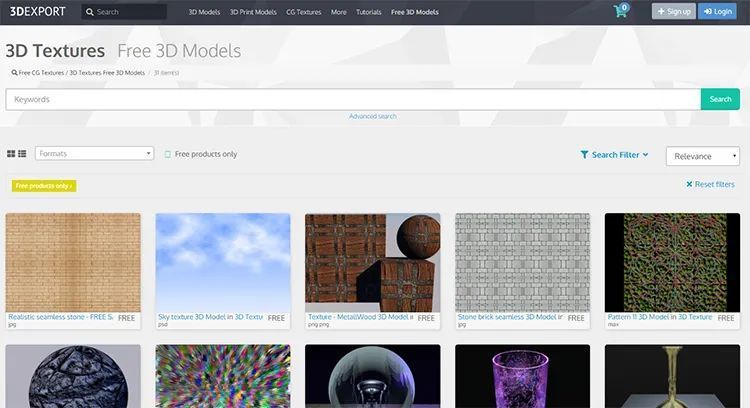
Task: Click FREE price label on Sky texture
Action: 276,318
